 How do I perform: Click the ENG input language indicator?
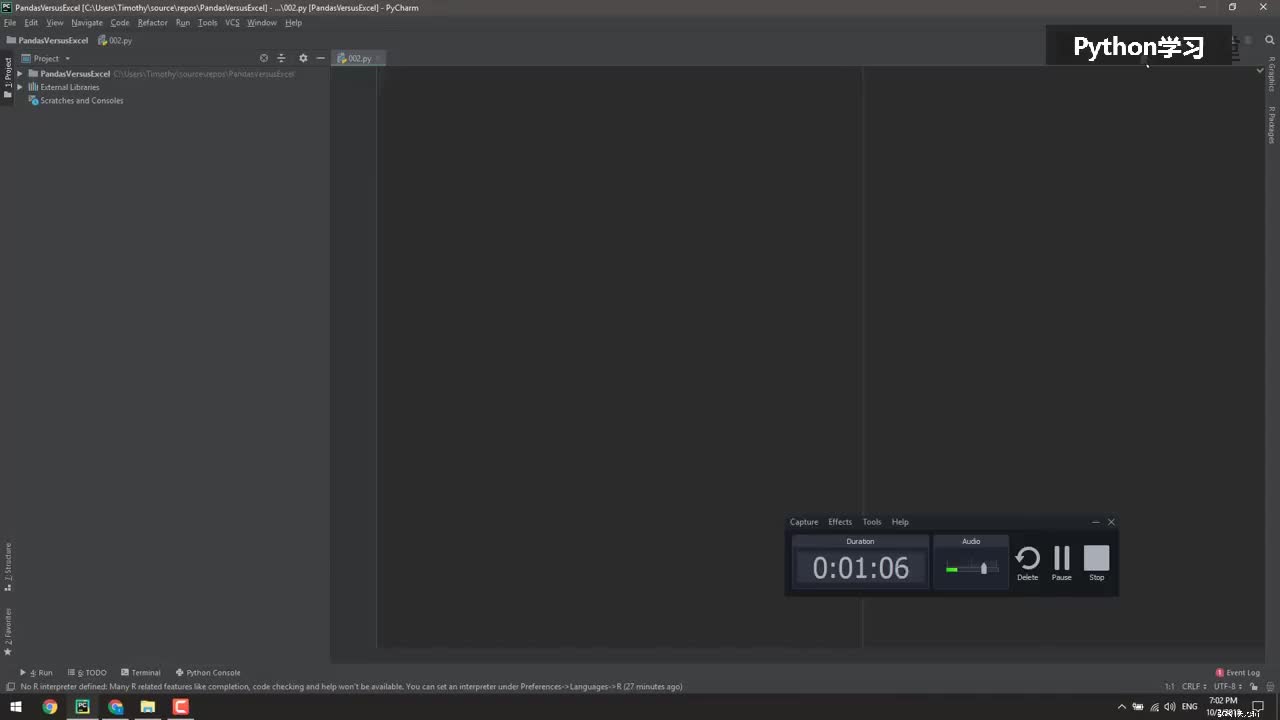point(1190,707)
